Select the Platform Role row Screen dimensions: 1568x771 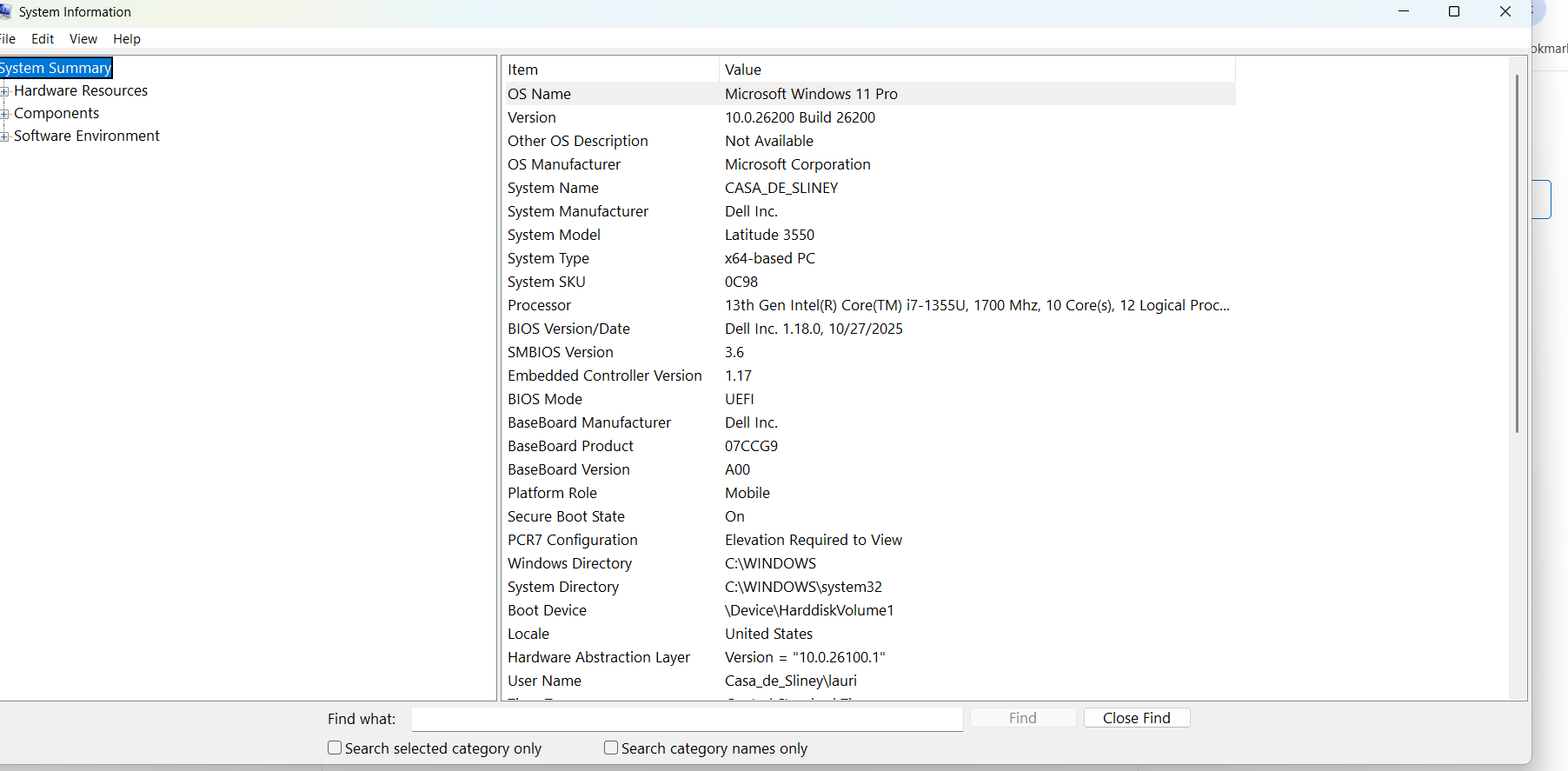pos(869,493)
